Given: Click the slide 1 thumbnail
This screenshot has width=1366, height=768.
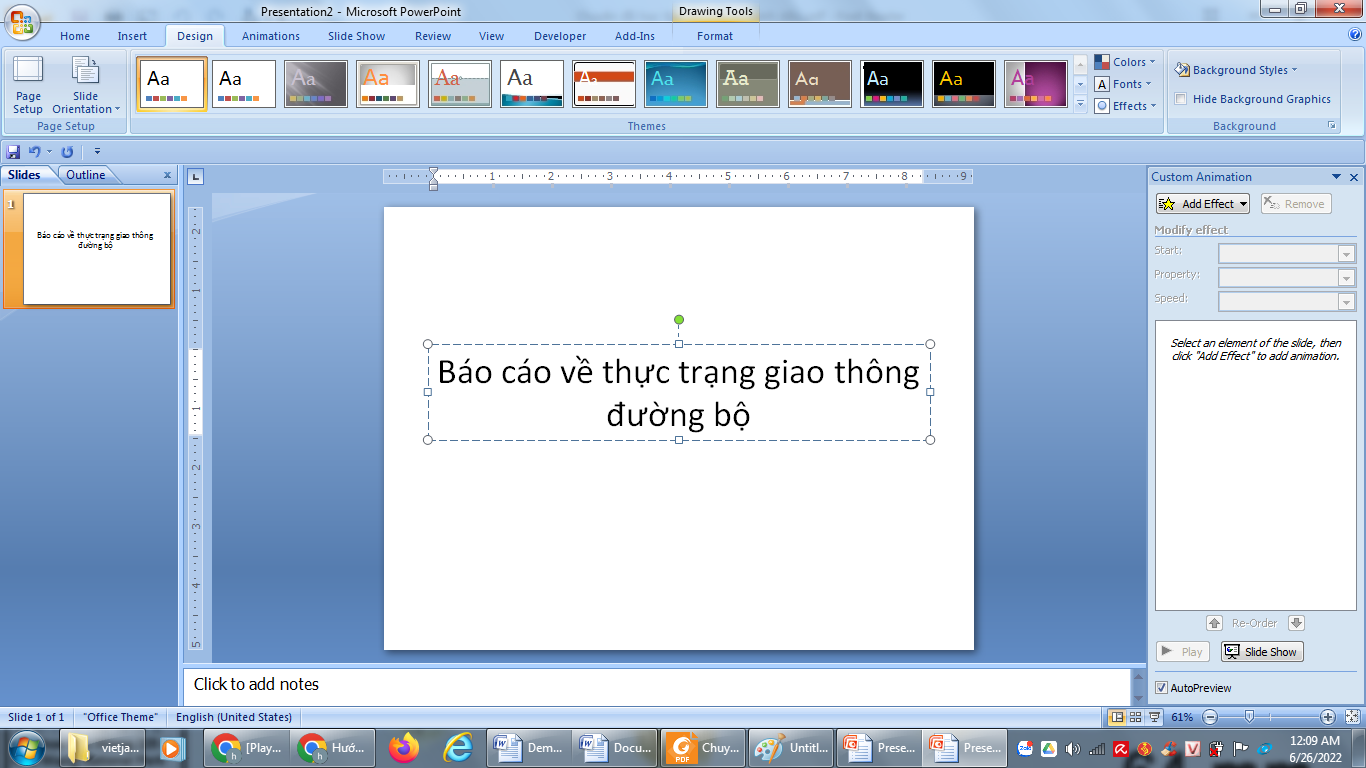Looking at the screenshot, I should [x=97, y=249].
